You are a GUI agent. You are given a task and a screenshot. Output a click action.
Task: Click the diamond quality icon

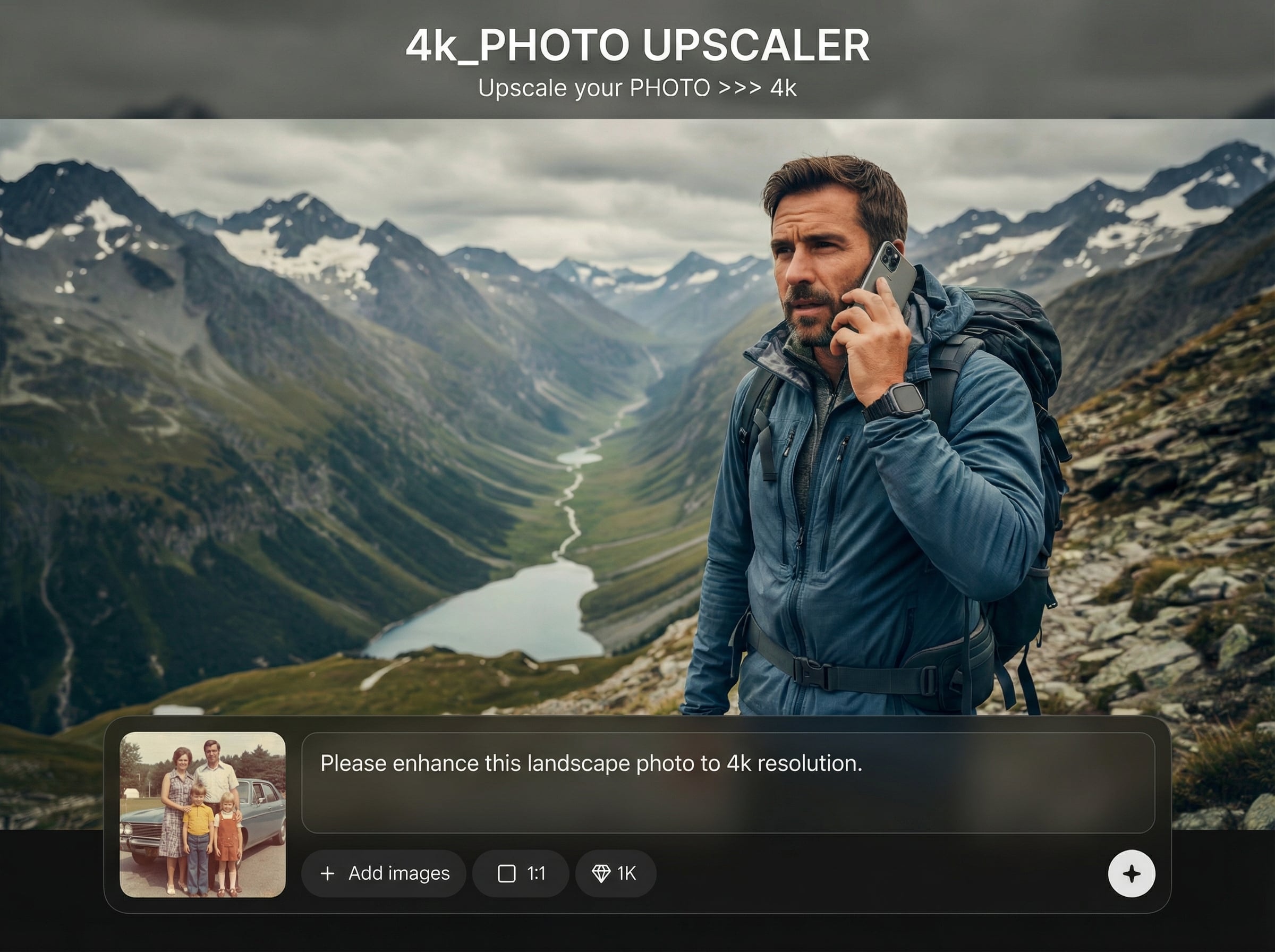click(601, 873)
